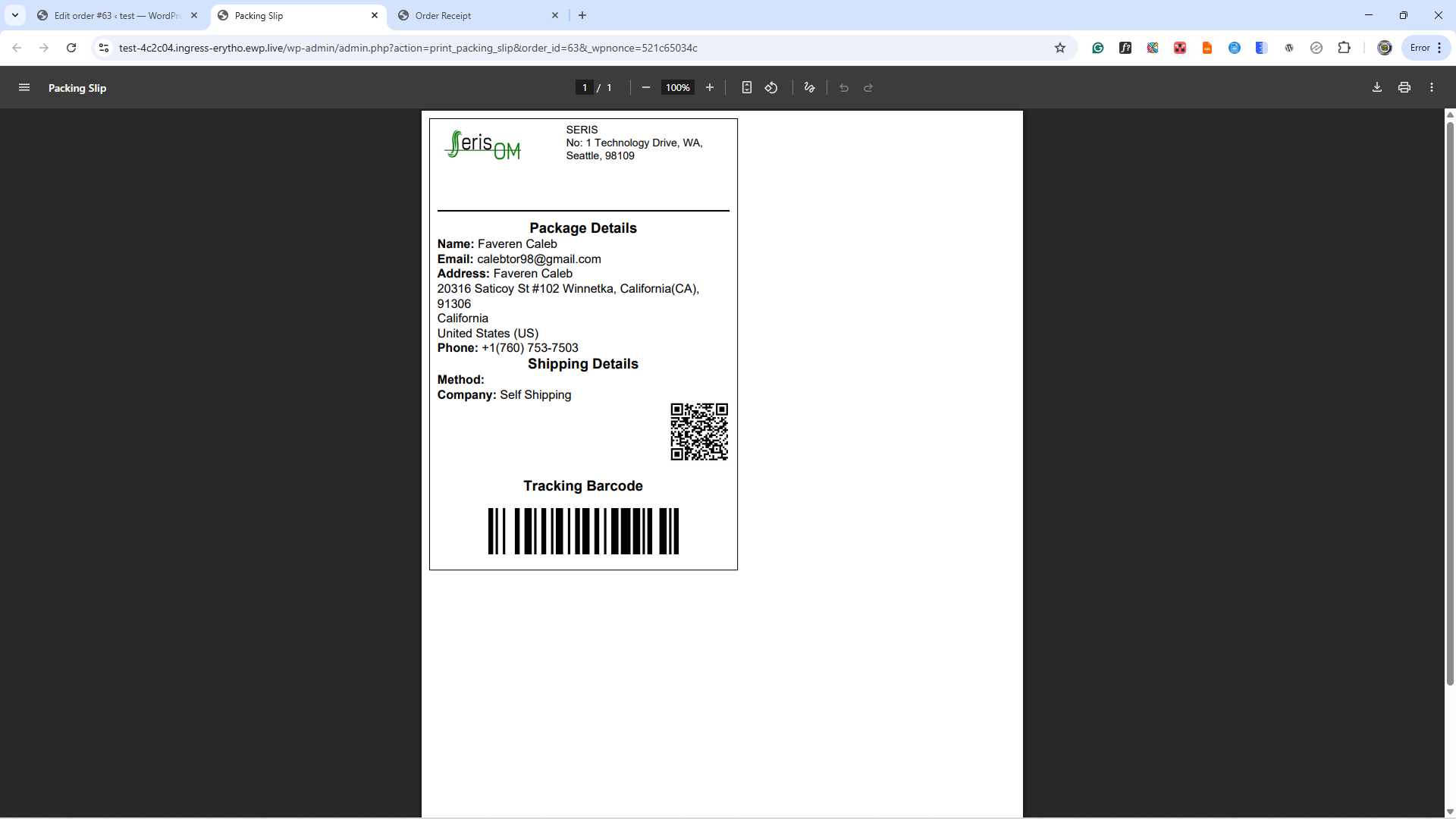Toggle the PDF draw annotation tool
Viewport: 1456px width, 819px height.
click(x=809, y=88)
